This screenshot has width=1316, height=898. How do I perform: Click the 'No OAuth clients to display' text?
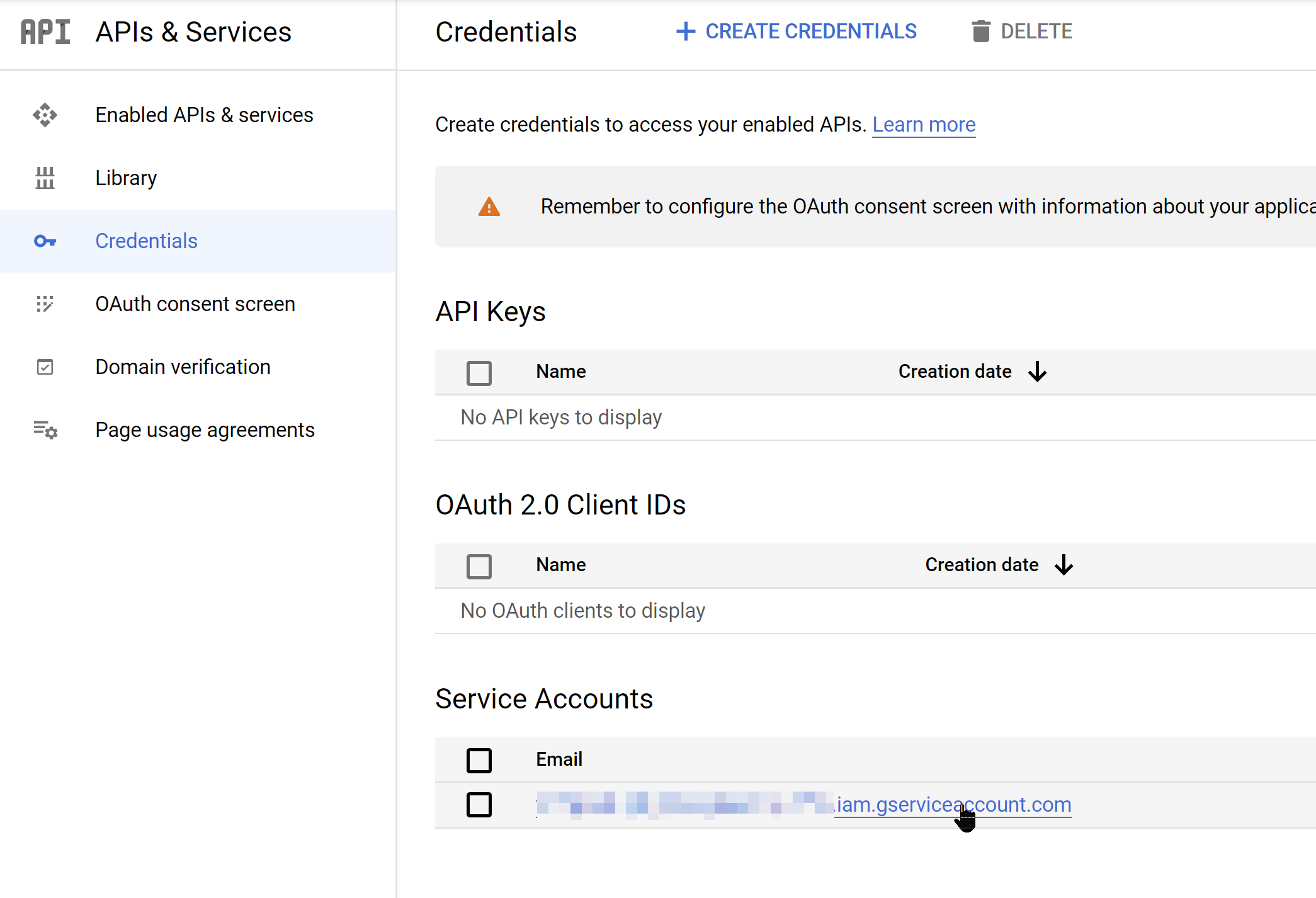point(583,611)
